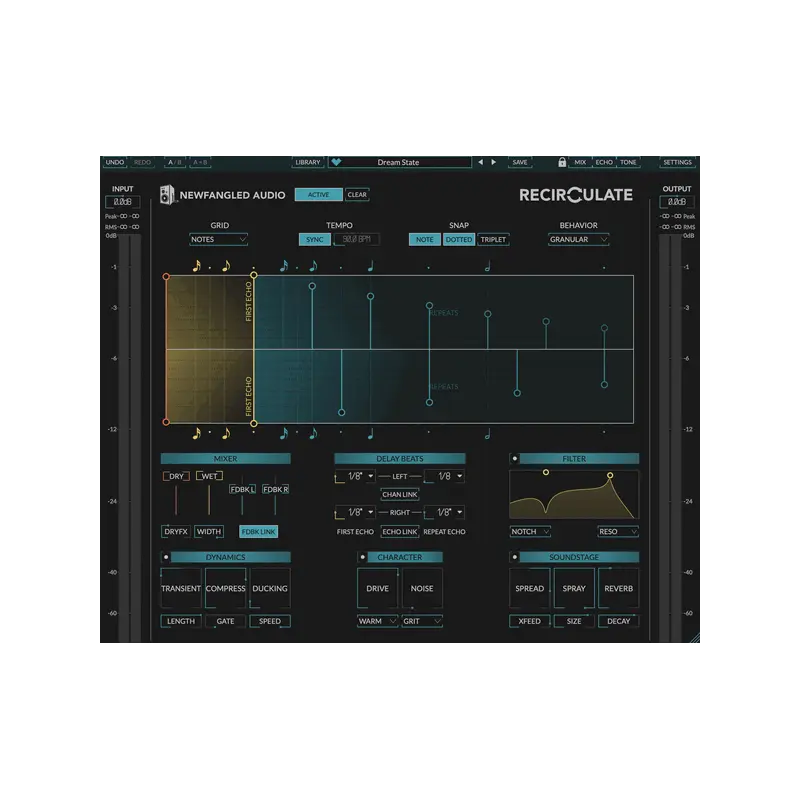Toggle the Character section power dot
The height and width of the screenshot is (800, 800).
[363, 557]
